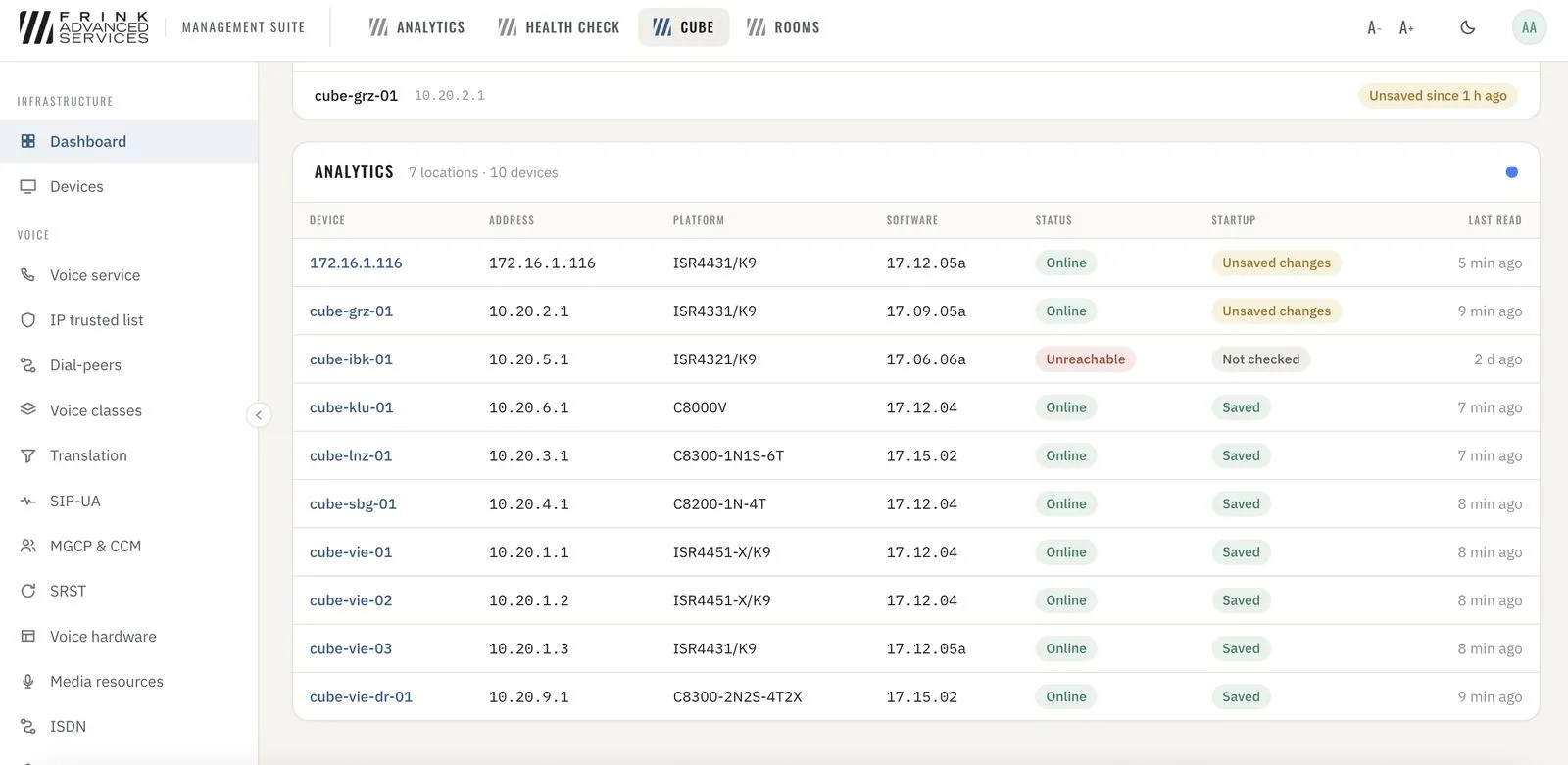The width and height of the screenshot is (1568, 765).
Task: Click the Voice hardware panel icon
Action: tap(28, 636)
